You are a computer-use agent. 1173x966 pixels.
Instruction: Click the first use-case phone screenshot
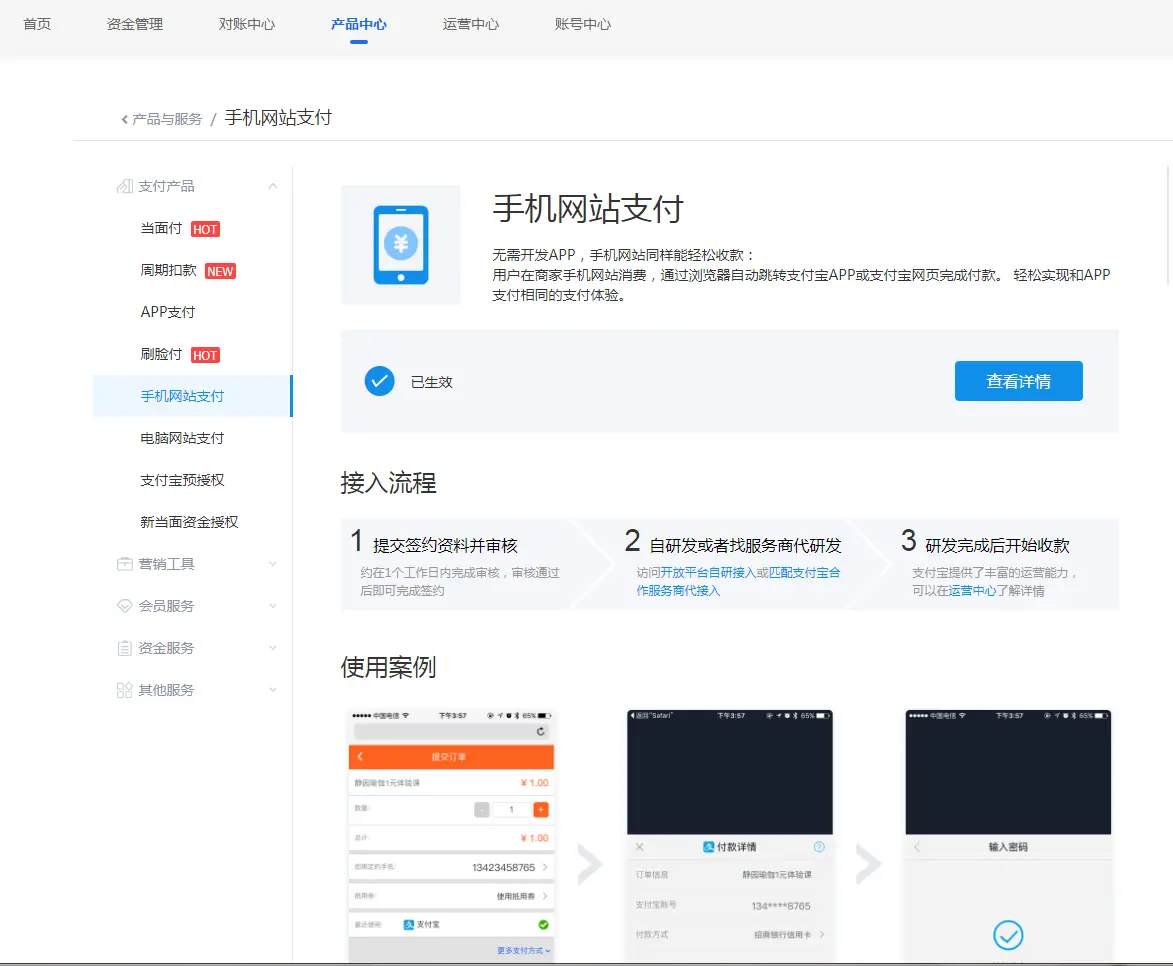pos(451,835)
